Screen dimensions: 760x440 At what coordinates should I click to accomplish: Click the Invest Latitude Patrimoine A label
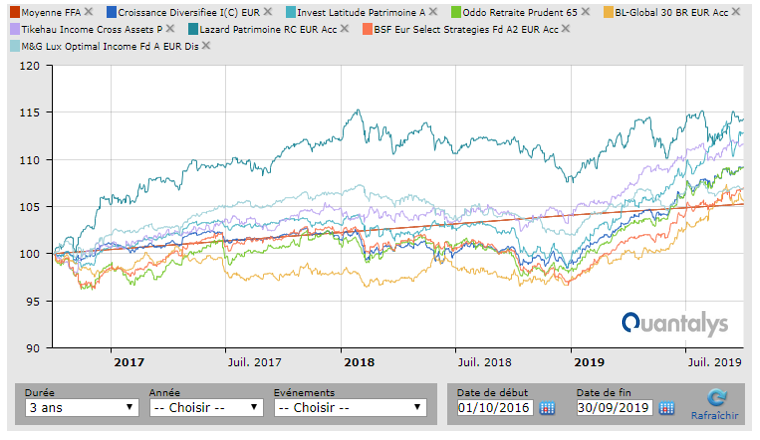(x=361, y=12)
